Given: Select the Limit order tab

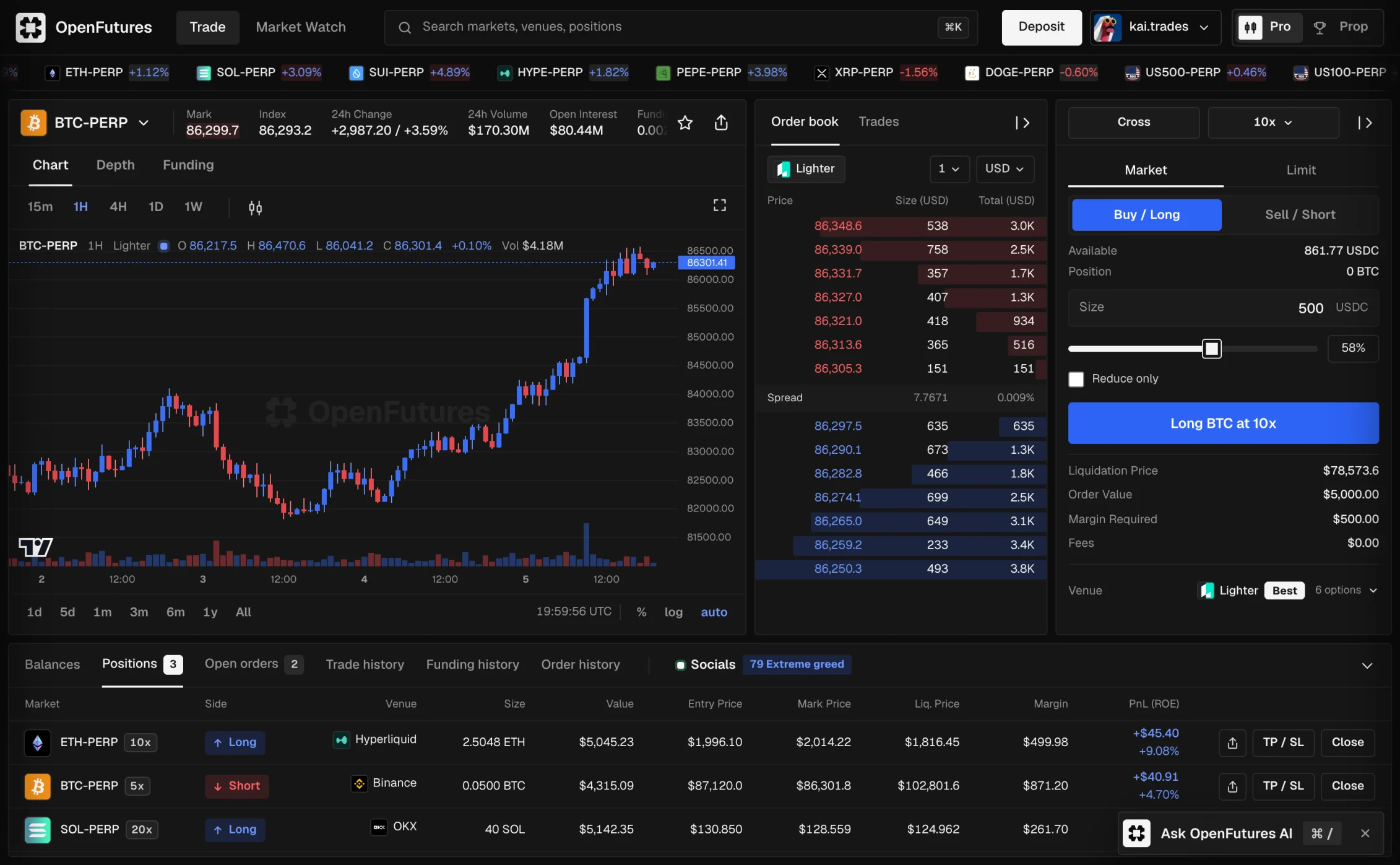Looking at the screenshot, I should (x=1300, y=170).
